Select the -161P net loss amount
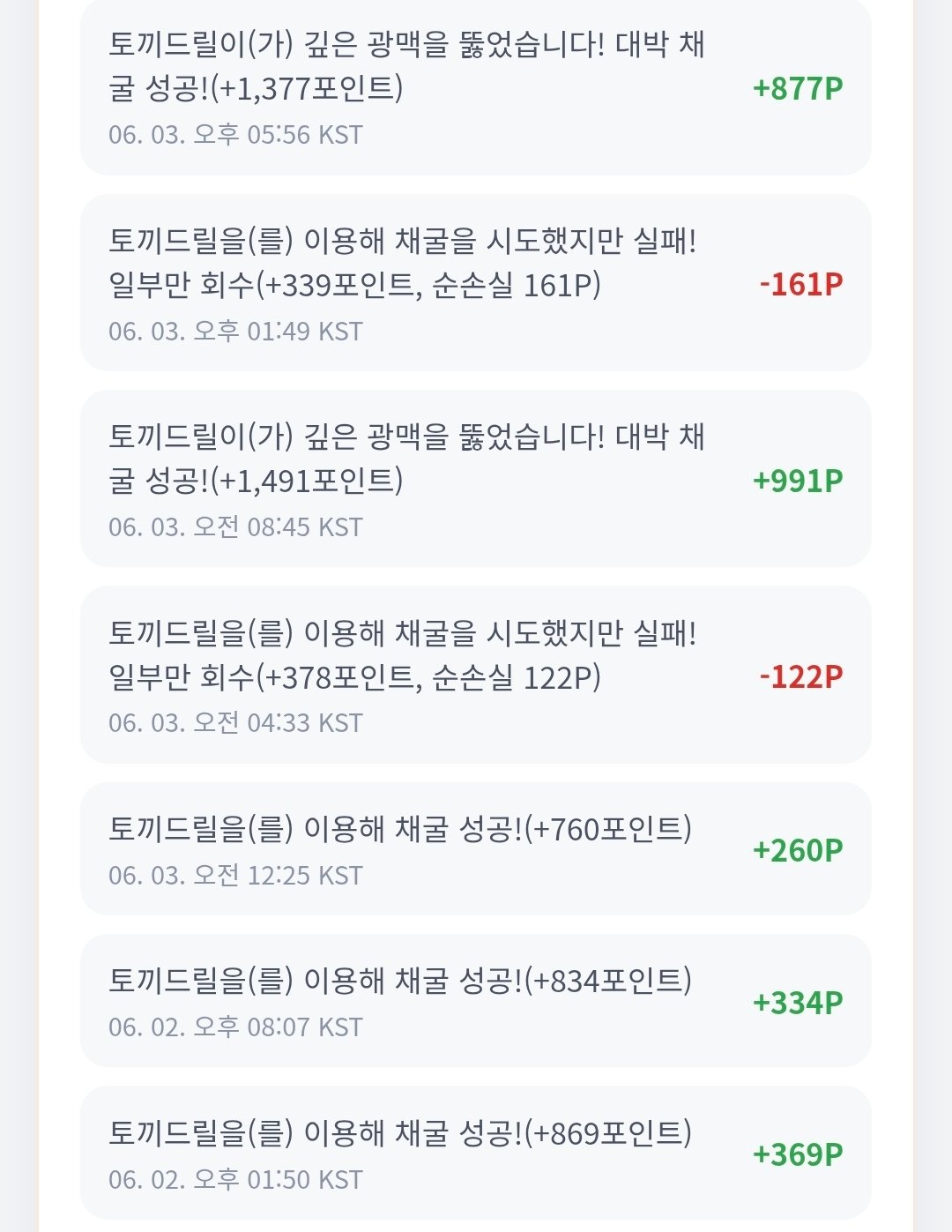The width and height of the screenshot is (952, 1232). tap(801, 284)
